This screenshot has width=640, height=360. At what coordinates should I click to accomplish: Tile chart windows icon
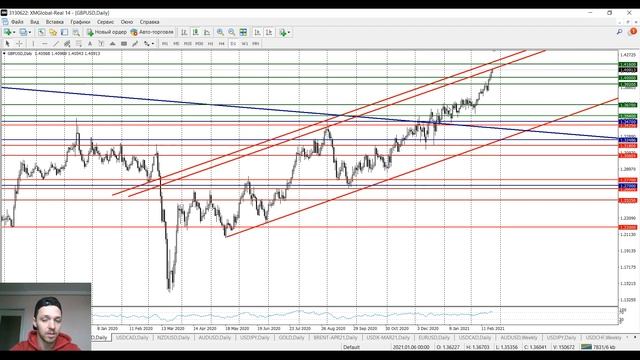tap(243, 32)
